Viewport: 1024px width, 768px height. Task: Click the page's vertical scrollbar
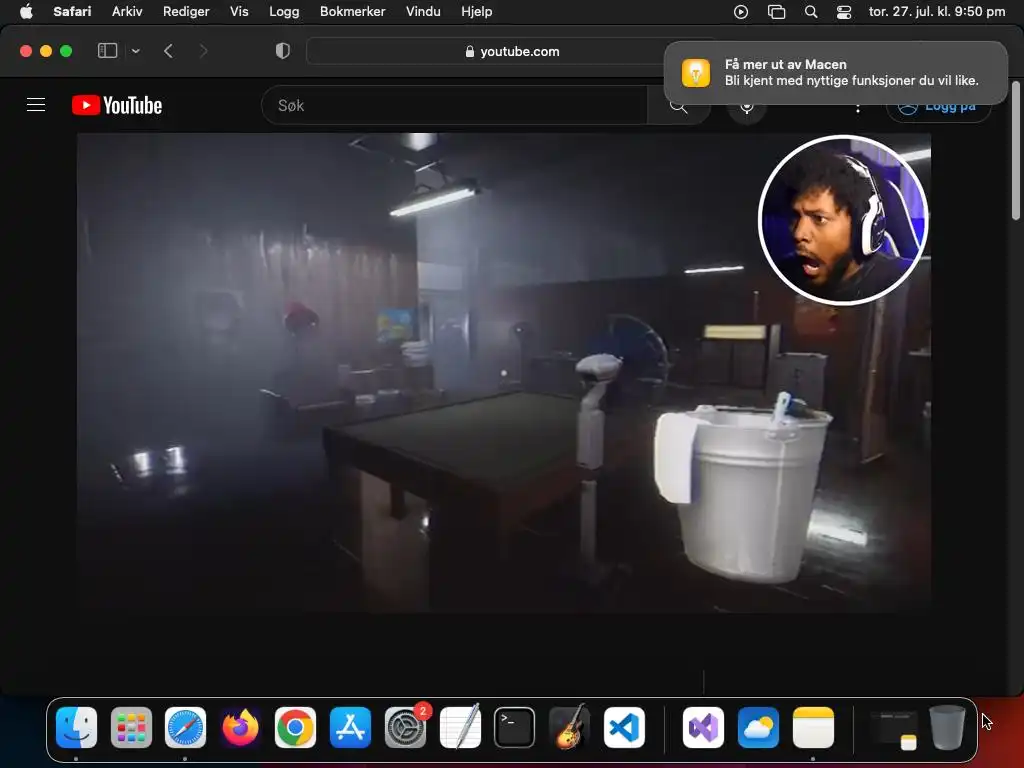pyautogui.click(x=1016, y=150)
